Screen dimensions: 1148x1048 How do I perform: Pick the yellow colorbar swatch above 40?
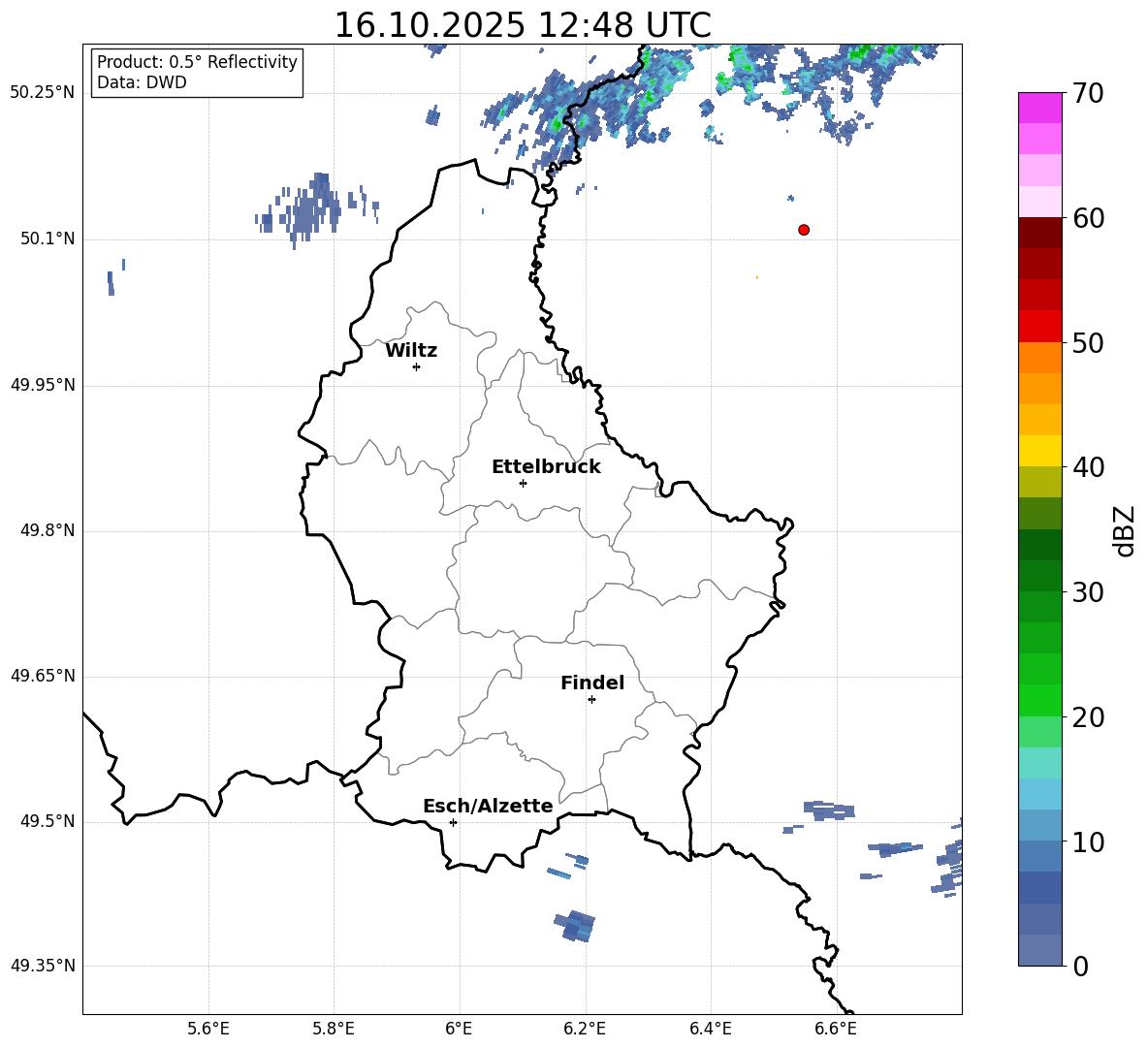point(1040,450)
